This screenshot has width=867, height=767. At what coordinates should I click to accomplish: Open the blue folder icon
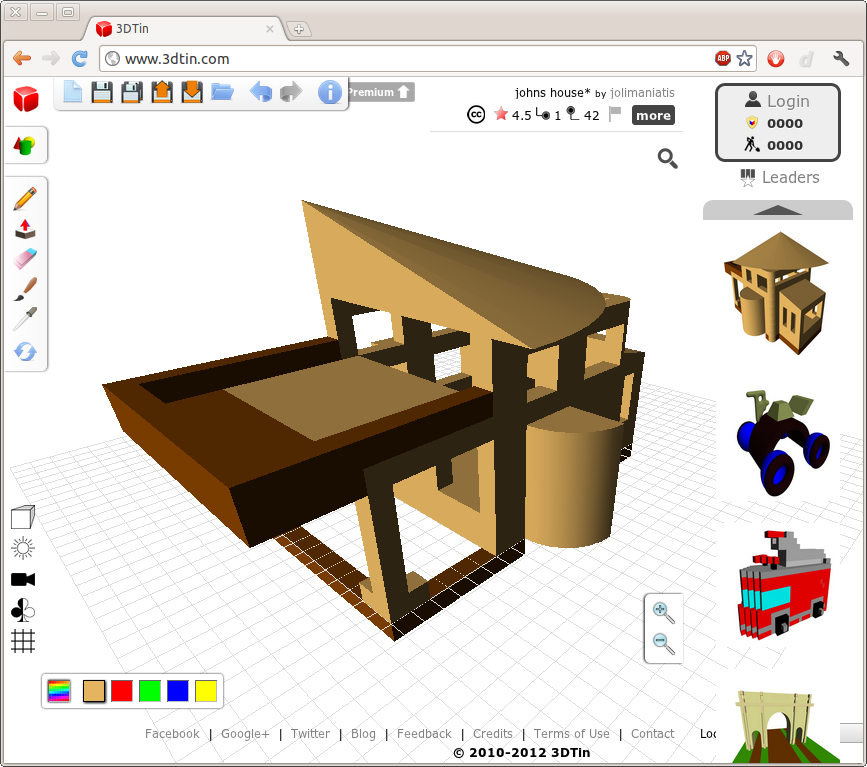tap(222, 93)
